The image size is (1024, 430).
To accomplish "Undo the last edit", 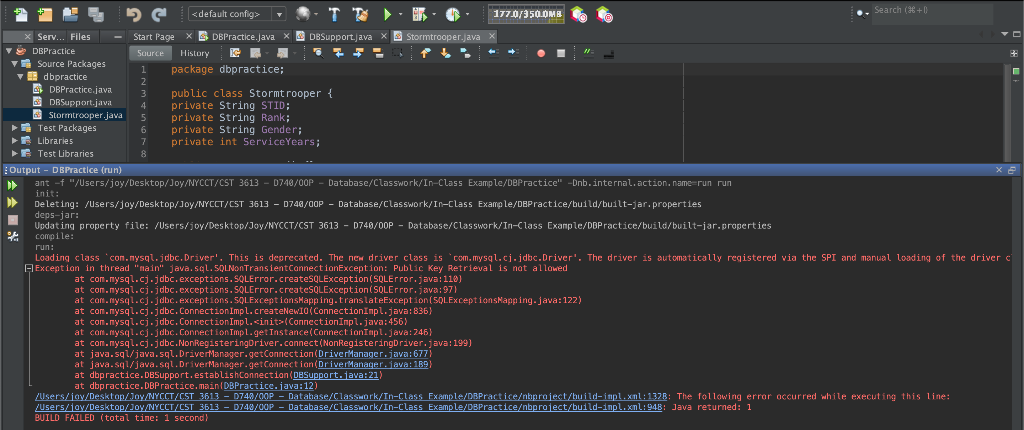I will [134, 14].
